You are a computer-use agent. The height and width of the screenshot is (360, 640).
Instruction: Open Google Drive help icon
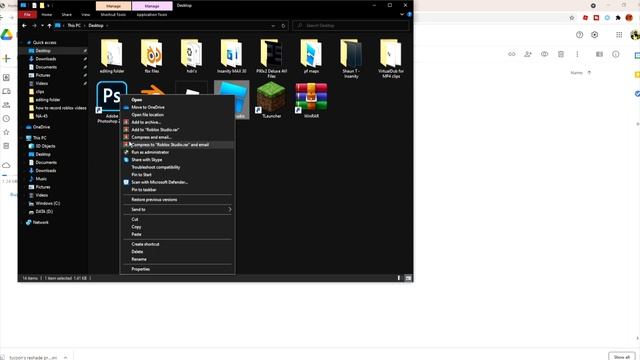pos(579,35)
